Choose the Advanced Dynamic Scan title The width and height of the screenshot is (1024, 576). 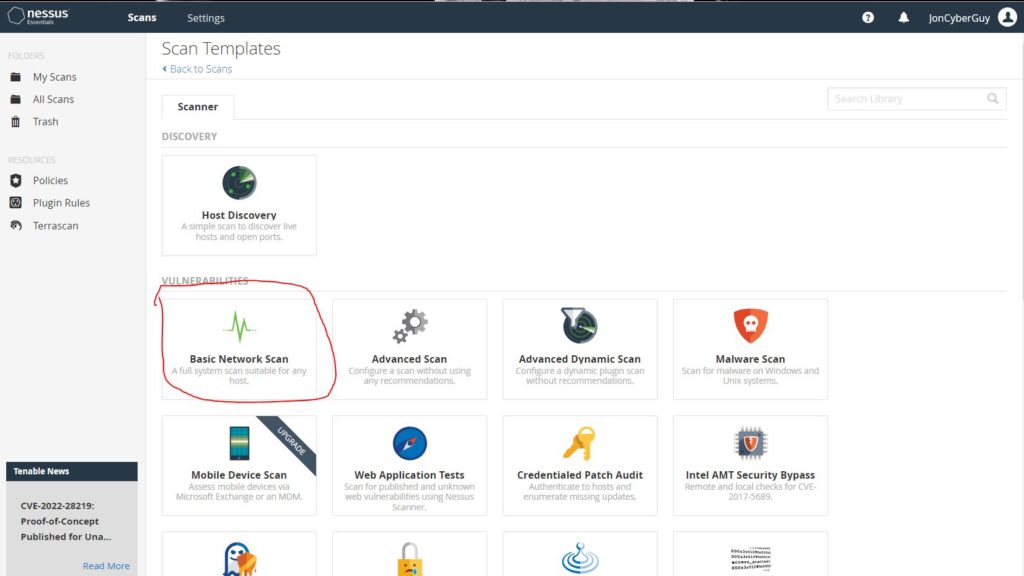coord(580,359)
